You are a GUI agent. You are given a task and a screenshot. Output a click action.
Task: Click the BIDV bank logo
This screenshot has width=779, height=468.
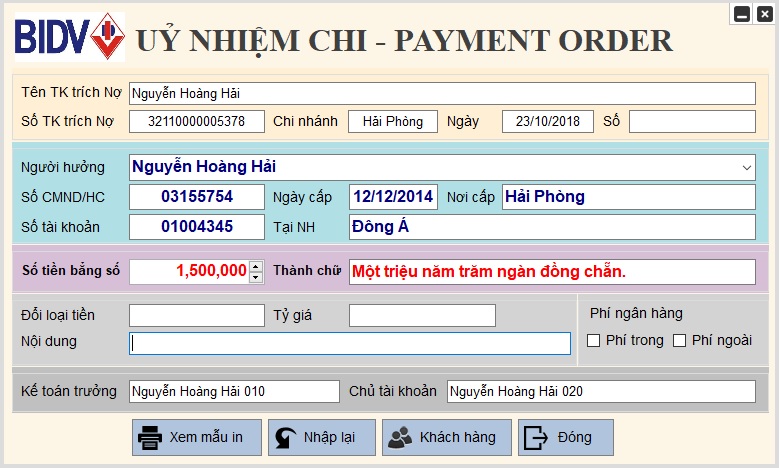pos(69,38)
